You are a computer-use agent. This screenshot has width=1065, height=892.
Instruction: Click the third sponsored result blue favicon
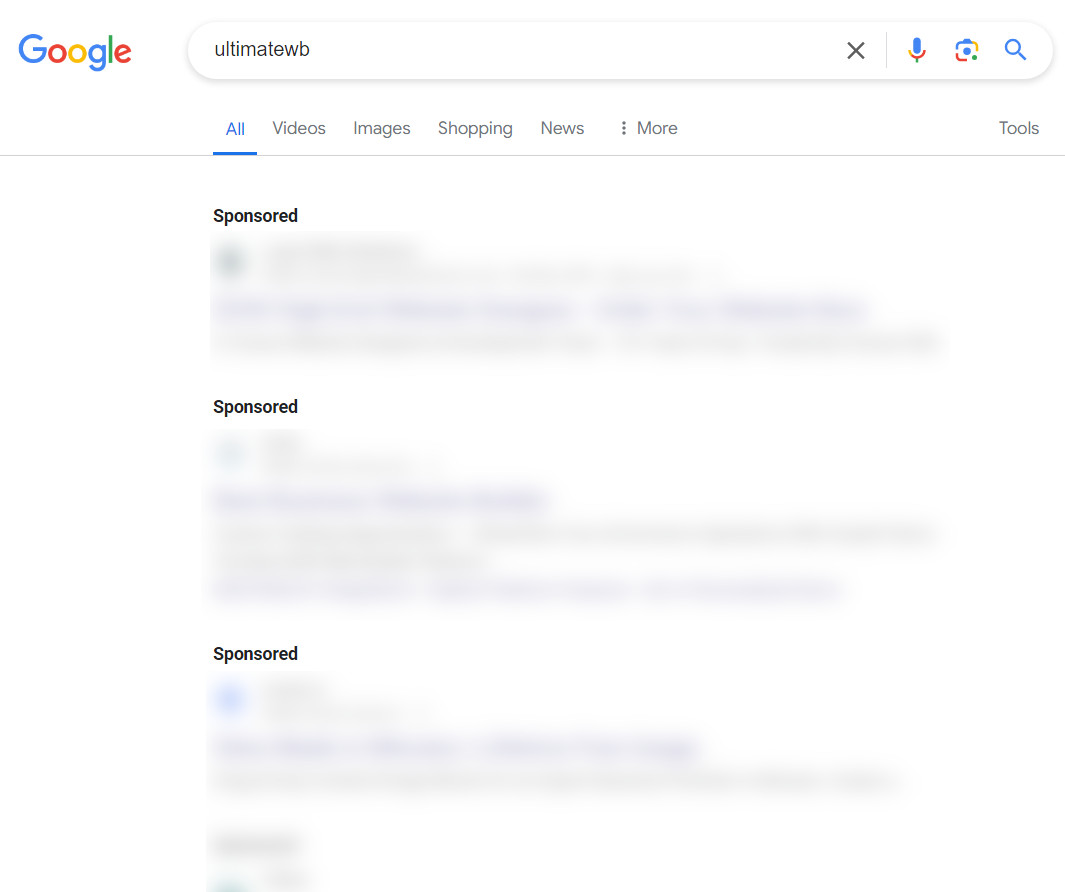[230, 698]
